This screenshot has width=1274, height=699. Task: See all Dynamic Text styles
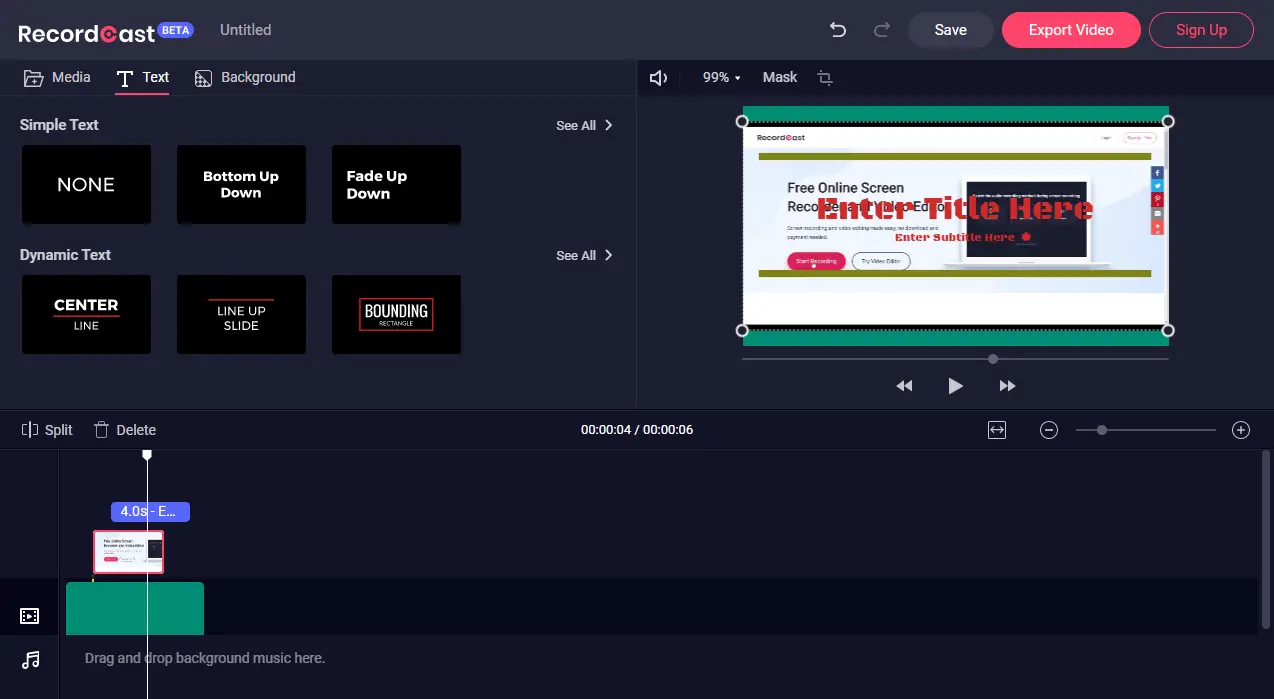585,255
